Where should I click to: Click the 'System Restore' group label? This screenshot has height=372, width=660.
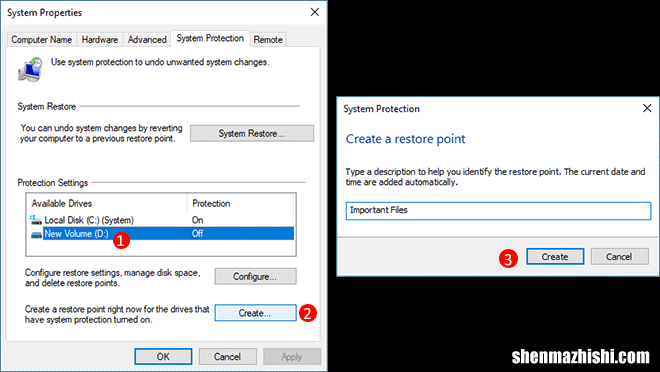(x=46, y=106)
